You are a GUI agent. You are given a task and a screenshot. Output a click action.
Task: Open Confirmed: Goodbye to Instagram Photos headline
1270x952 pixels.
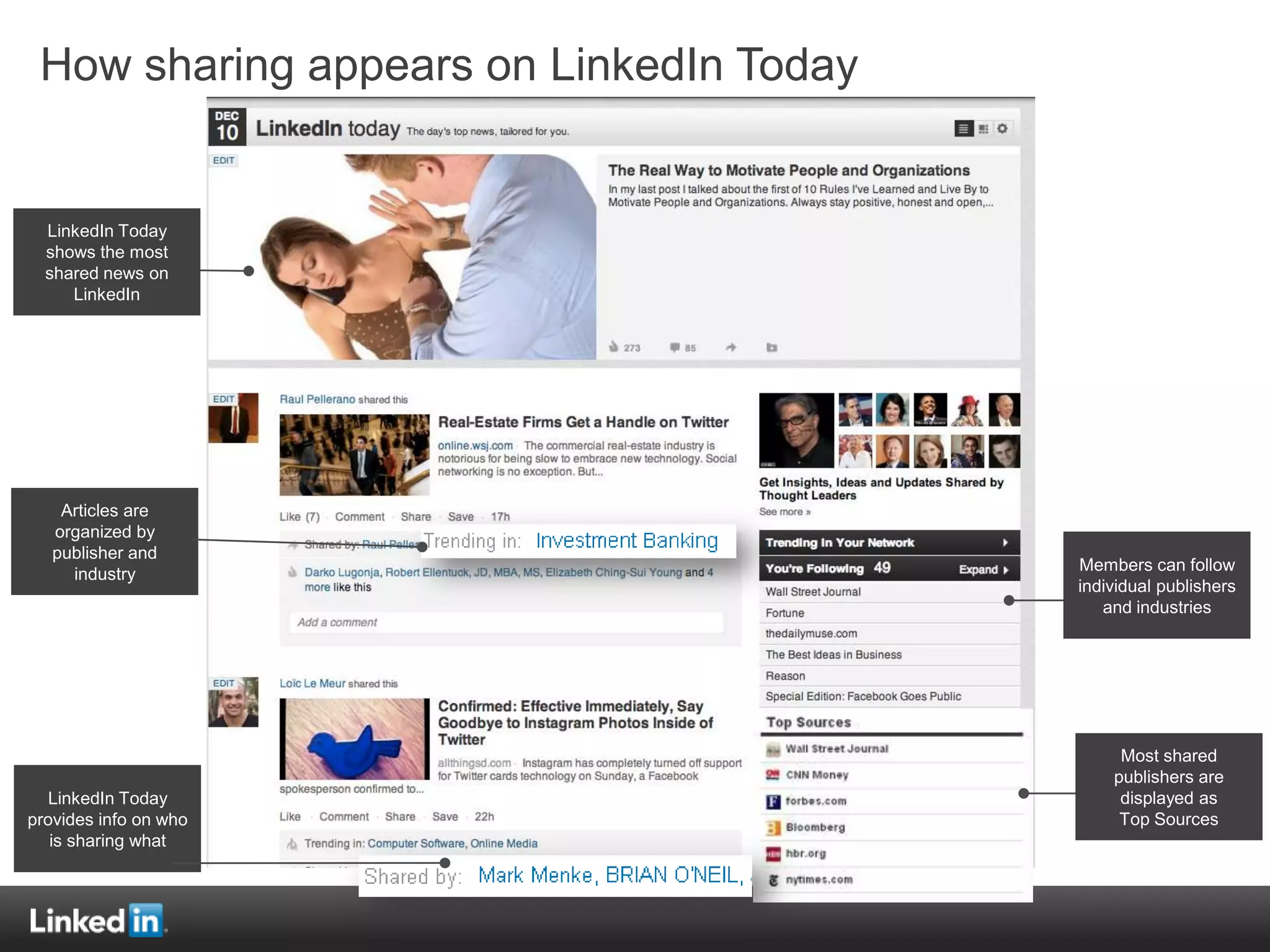tap(575, 723)
